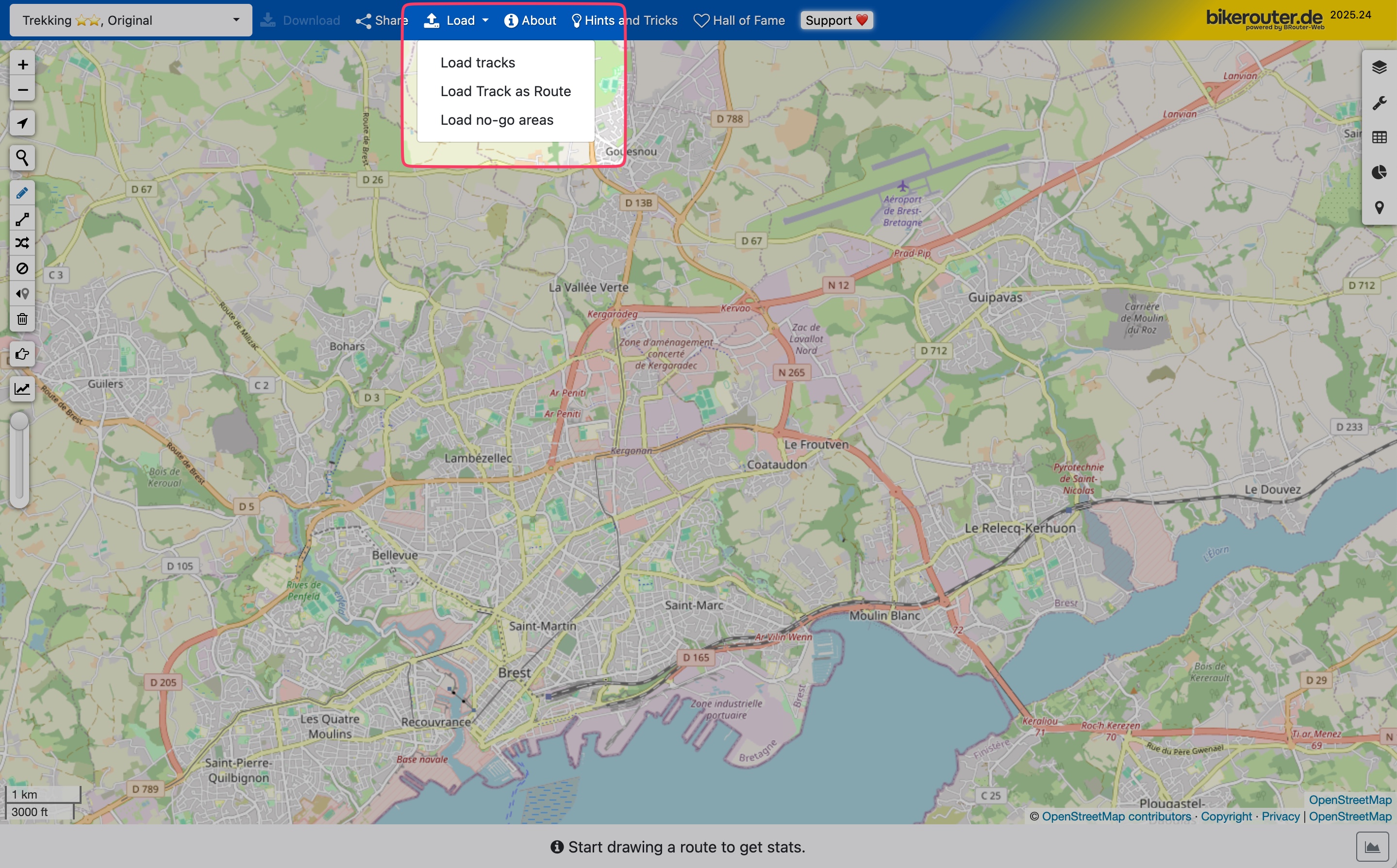Select the straight line segment tool
1397x868 pixels.
pyautogui.click(x=22, y=219)
